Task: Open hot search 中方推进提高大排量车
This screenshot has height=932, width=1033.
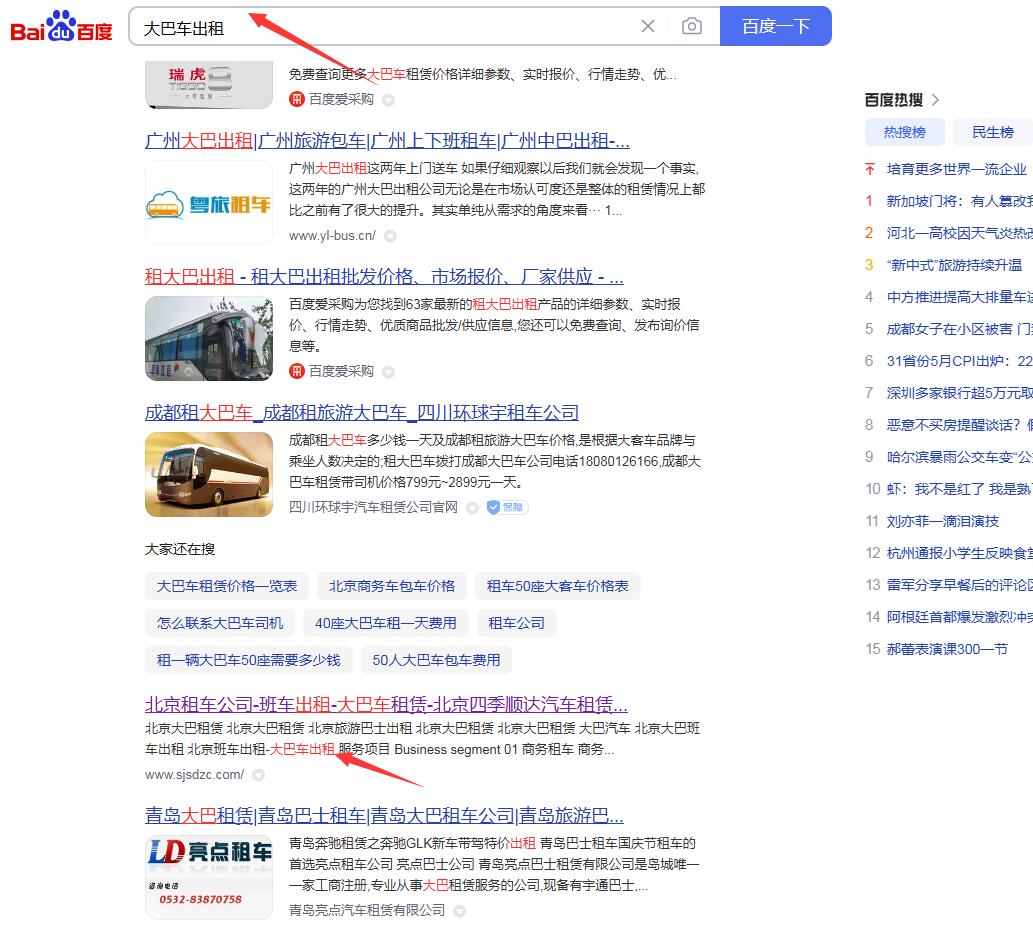Action: [960, 297]
